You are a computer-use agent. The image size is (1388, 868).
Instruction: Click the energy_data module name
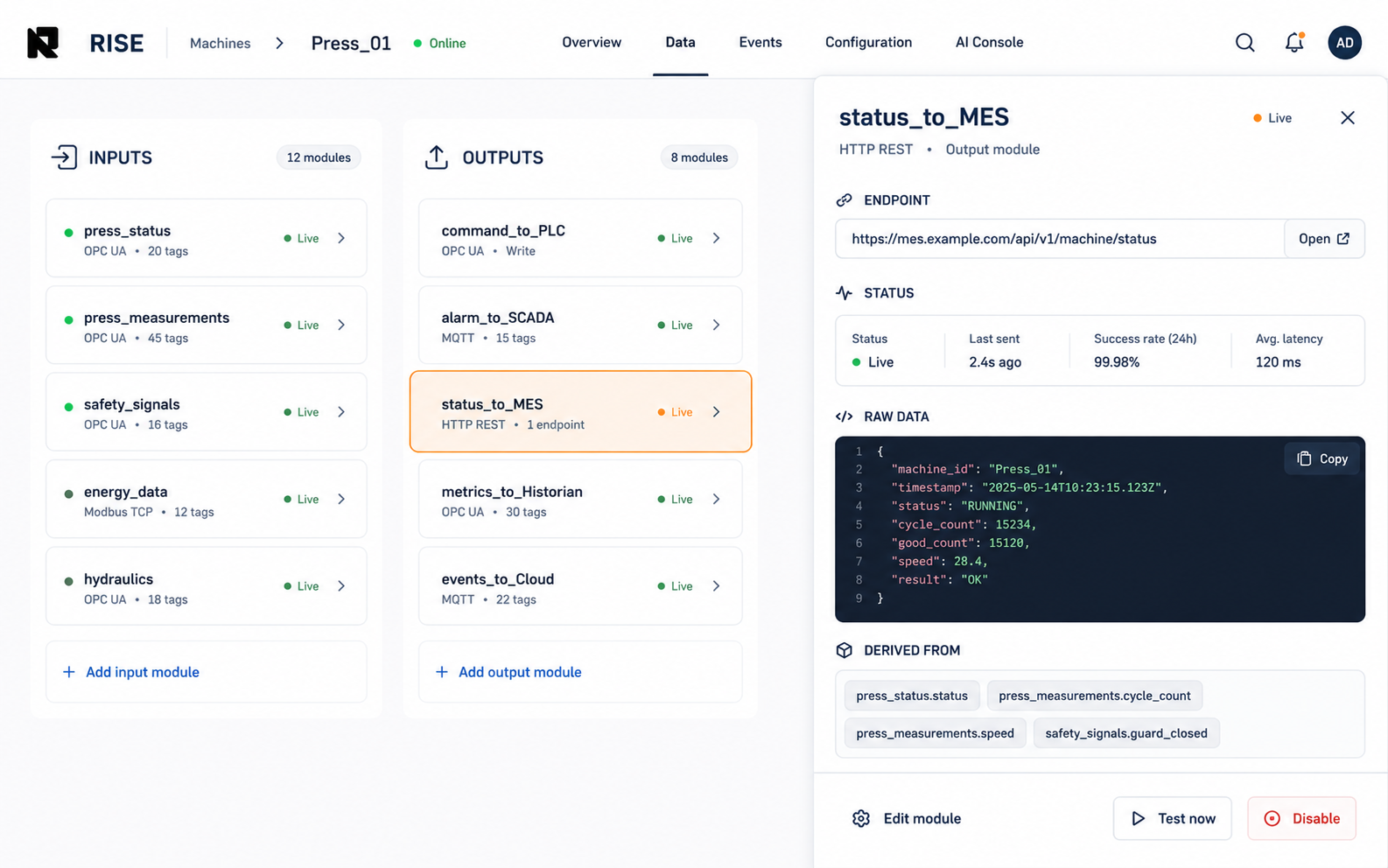(x=125, y=492)
